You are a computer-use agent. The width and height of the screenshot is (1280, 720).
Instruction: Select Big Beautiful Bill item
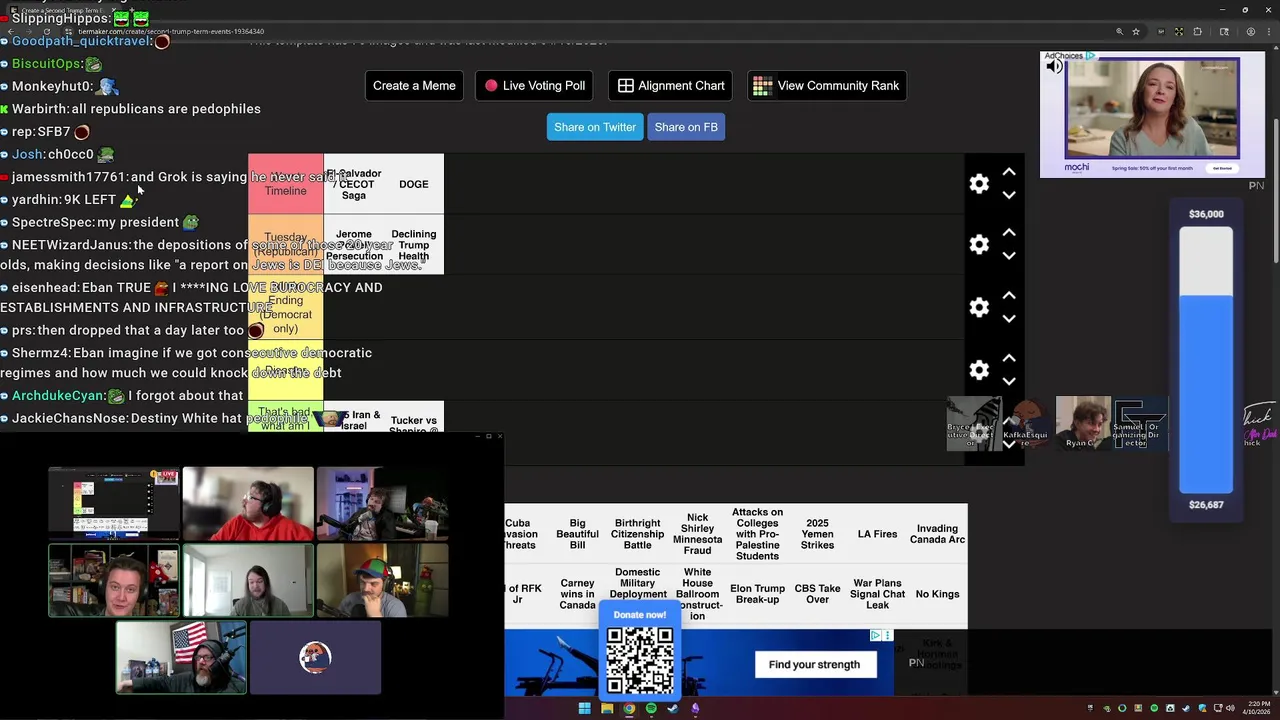(577, 534)
